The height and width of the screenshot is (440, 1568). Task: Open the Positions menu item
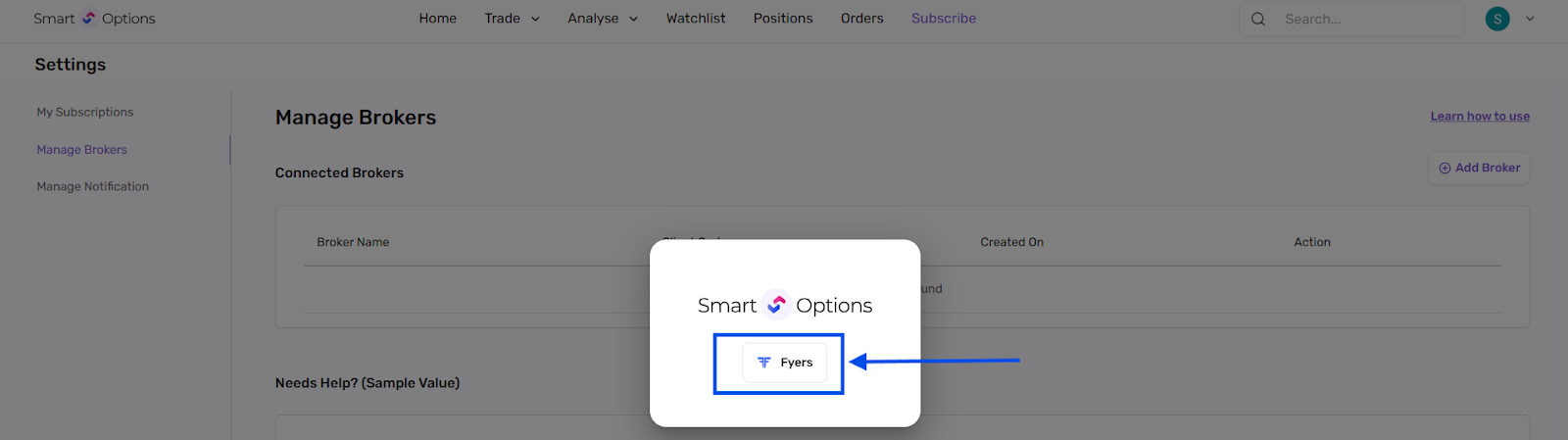pos(783,19)
